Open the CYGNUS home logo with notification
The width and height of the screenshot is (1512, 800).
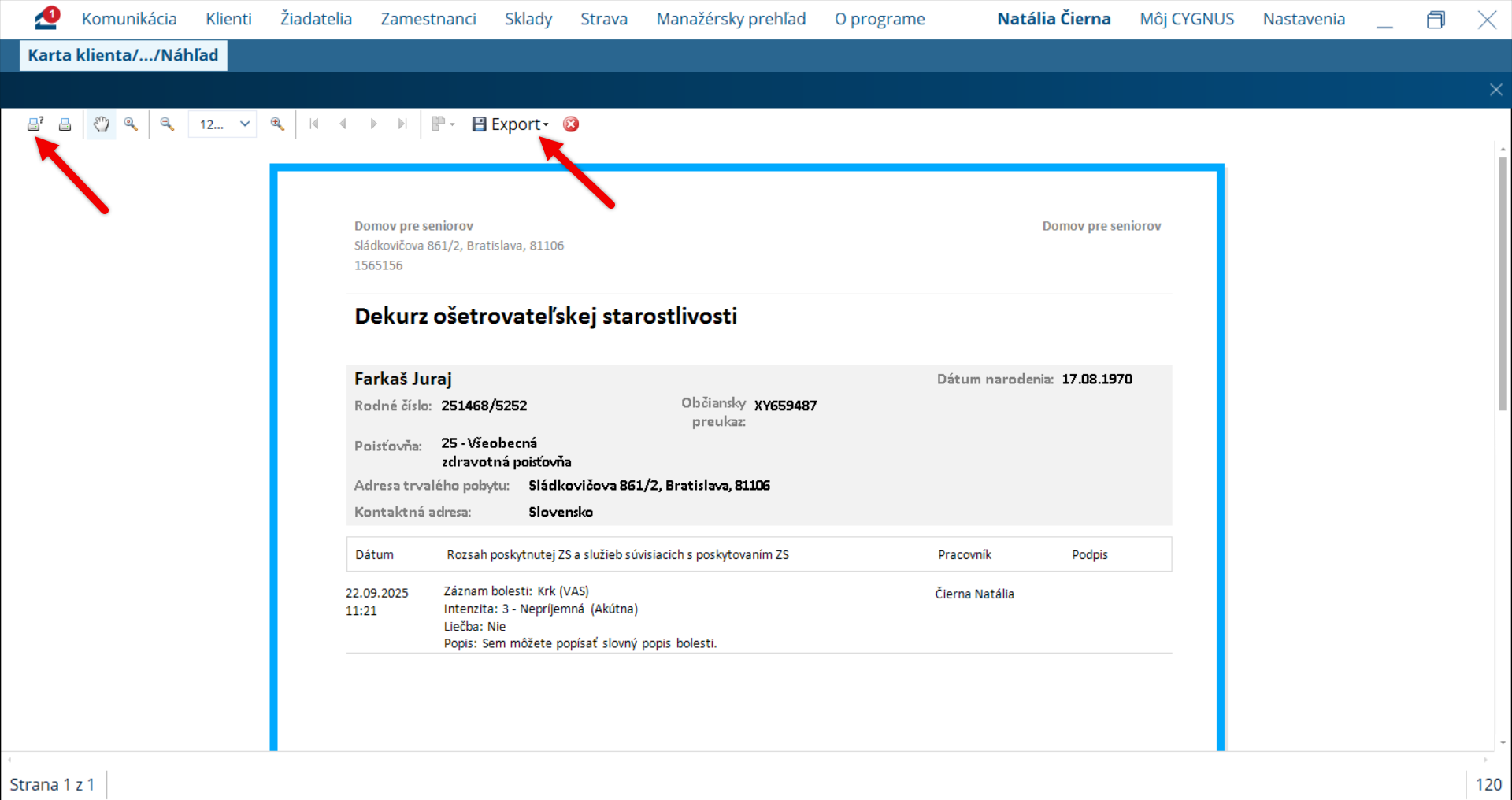46,18
